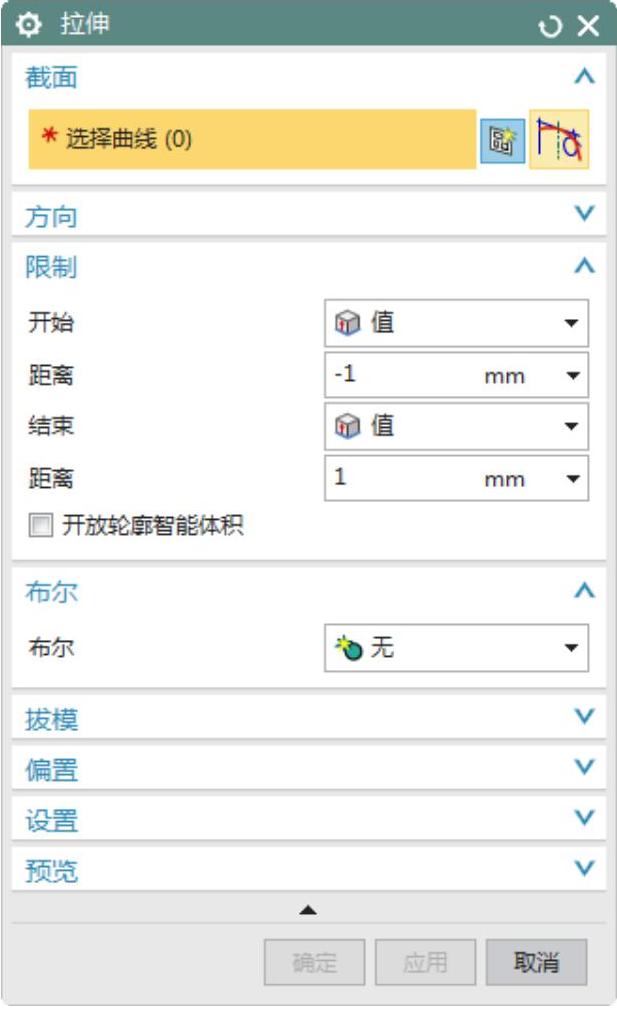Click the small triangle to collapse the dialog
Screen dimensions: 617x1011
coord(308,909)
